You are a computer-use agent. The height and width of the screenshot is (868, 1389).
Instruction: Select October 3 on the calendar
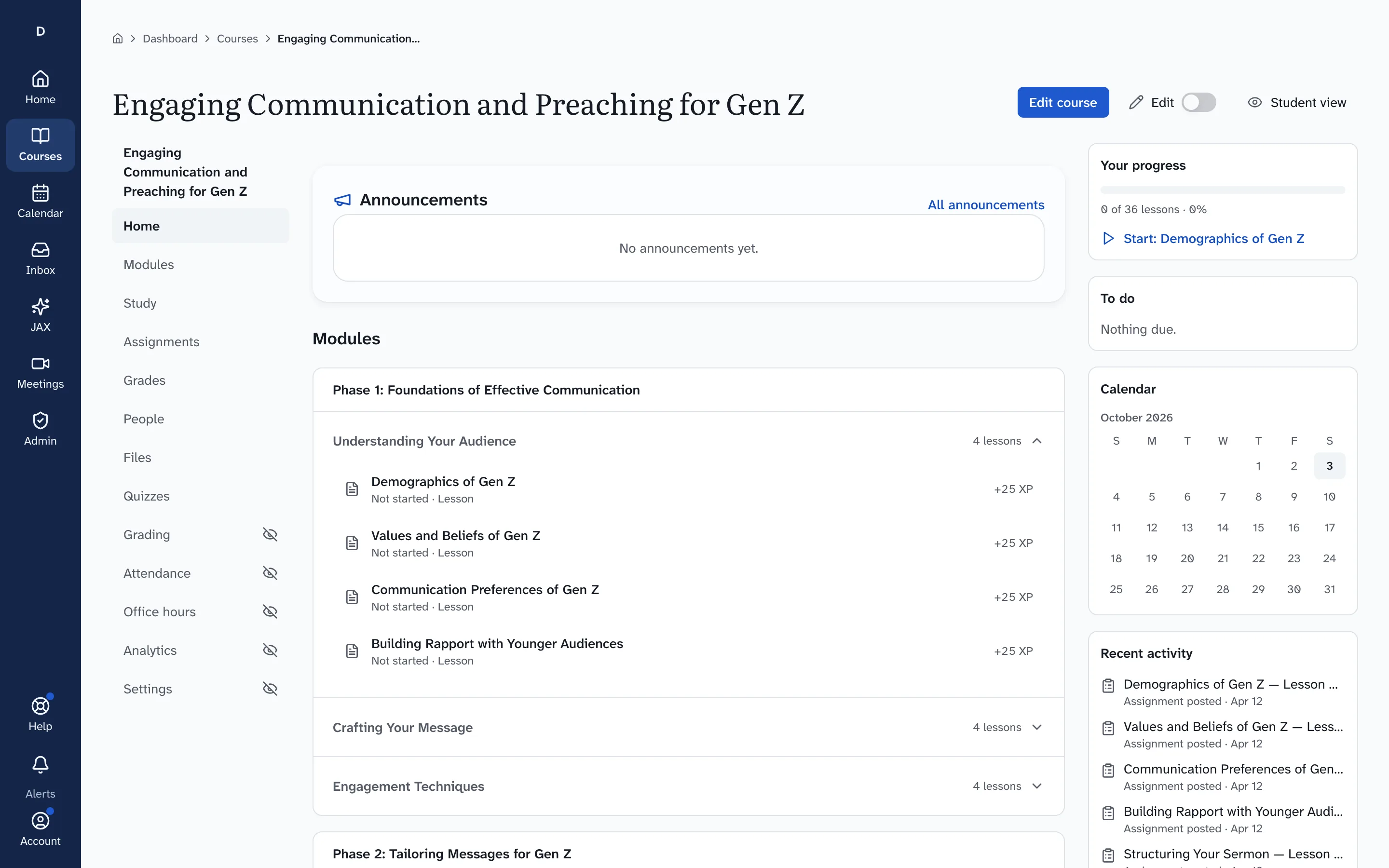(1329, 465)
